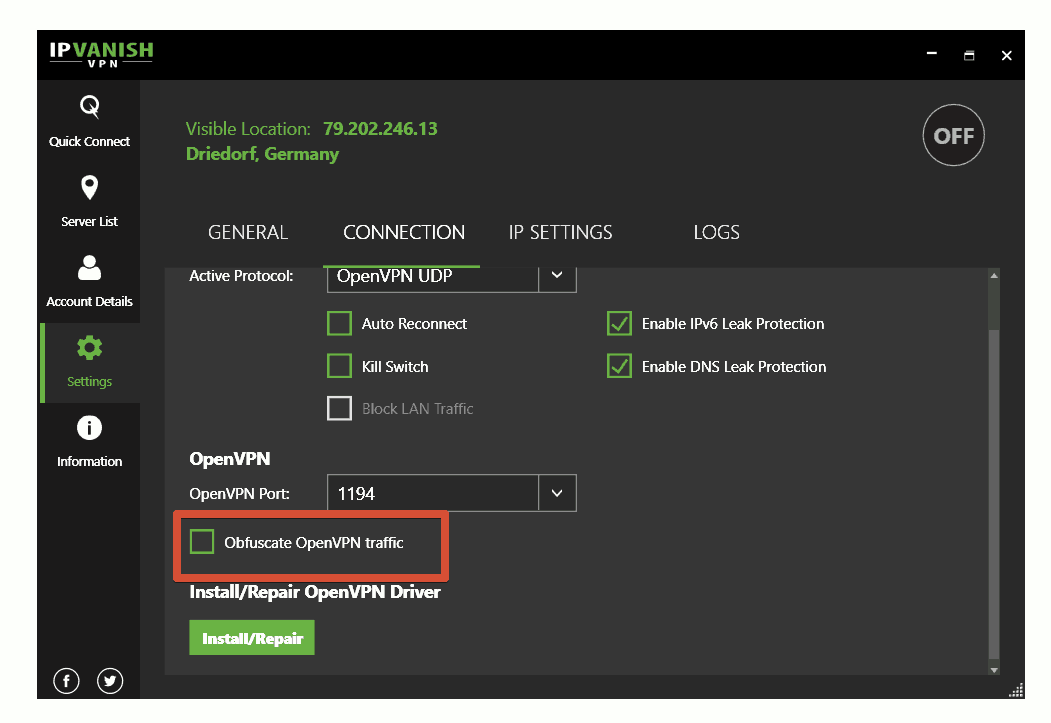The height and width of the screenshot is (723, 1051).
Task: Click the OpenVPN section heading
Action: pos(230,459)
